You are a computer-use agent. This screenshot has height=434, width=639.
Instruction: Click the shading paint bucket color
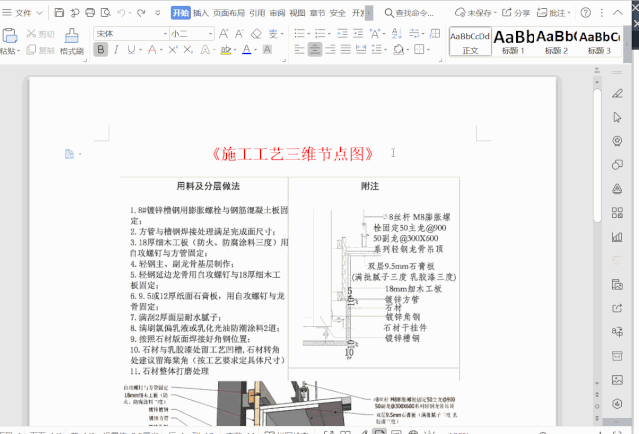pyautogui.click(x=398, y=50)
